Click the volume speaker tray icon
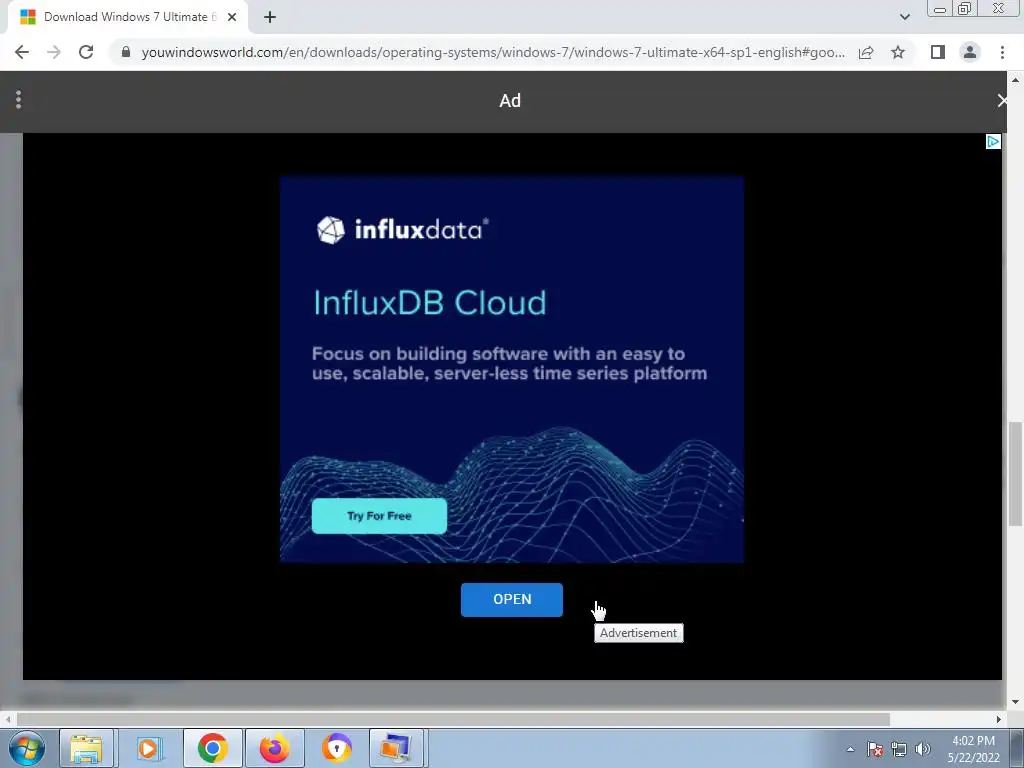The width and height of the screenshot is (1024, 768). pyautogui.click(x=923, y=749)
